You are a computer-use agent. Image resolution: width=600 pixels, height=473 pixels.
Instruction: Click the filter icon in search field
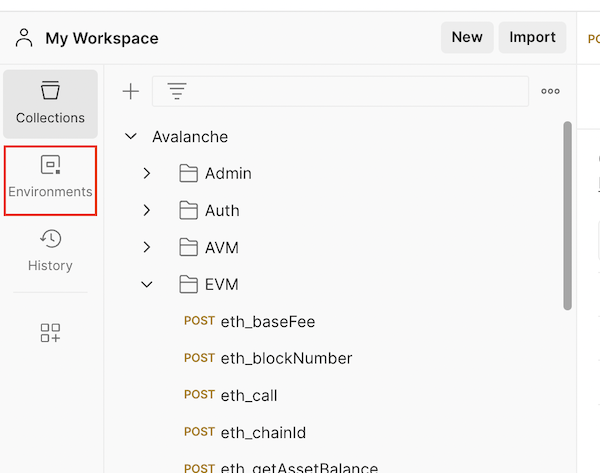tap(177, 92)
